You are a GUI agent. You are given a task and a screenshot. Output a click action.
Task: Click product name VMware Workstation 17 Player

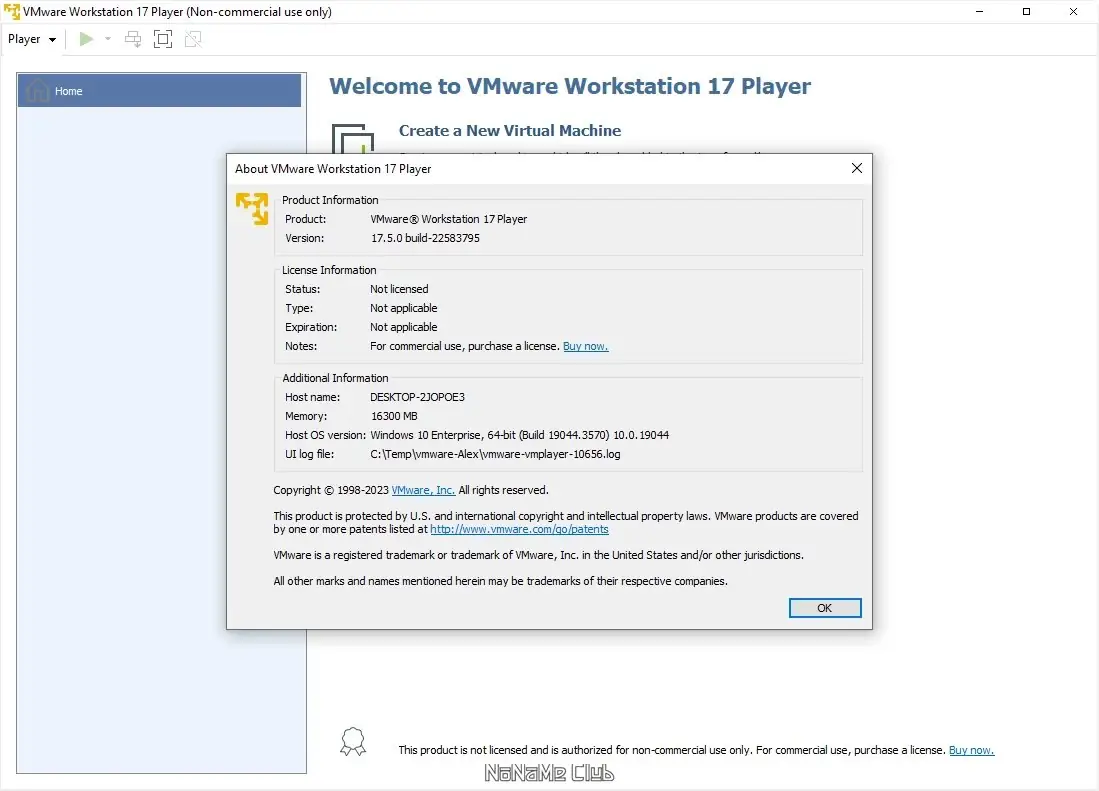[449, 219]
